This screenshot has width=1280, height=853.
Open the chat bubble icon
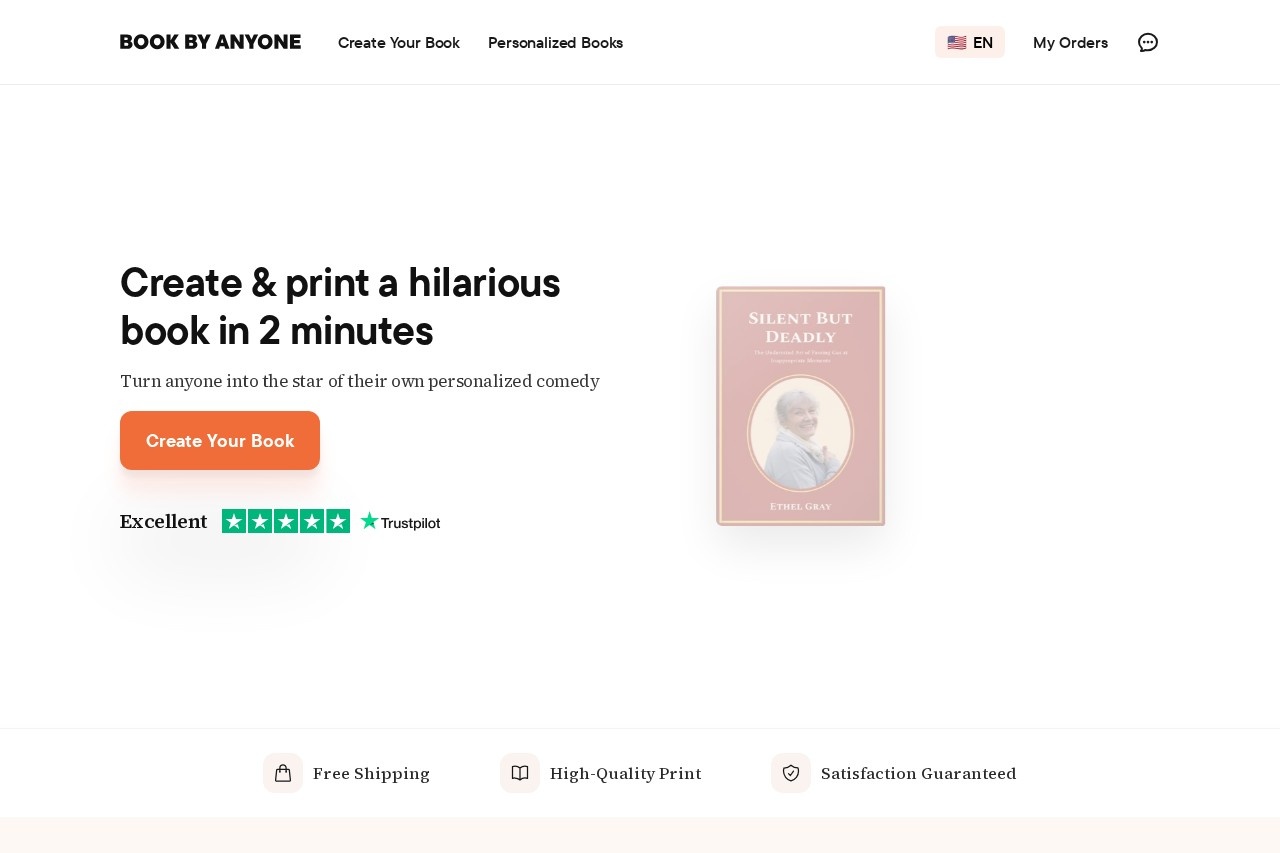pos(1148,42)
